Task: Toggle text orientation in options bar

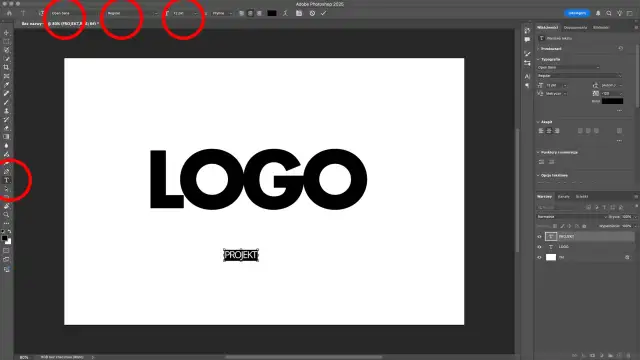Action: pos(41,13)
